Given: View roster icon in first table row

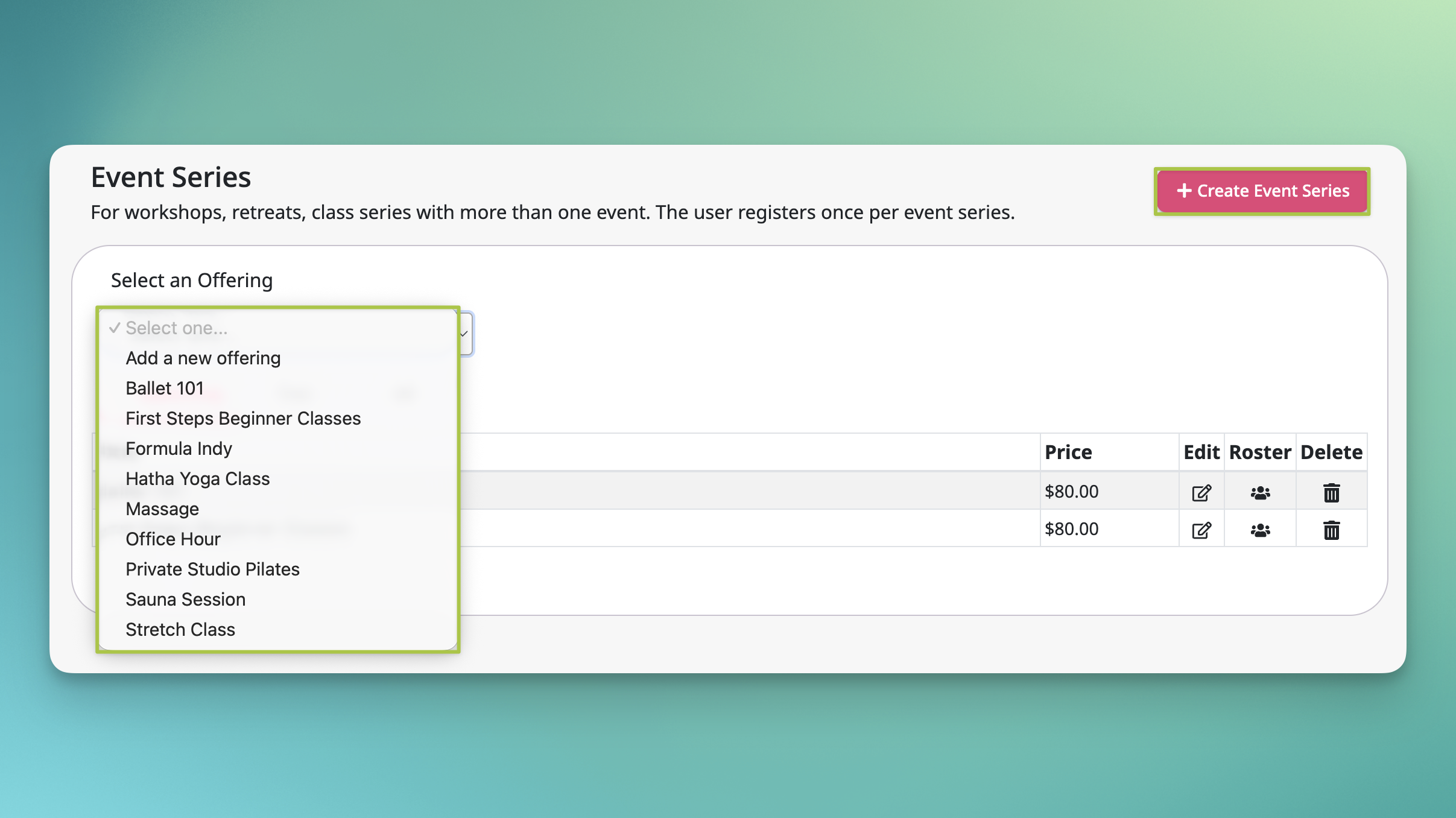Looking at the screenshot, I should pyautogui.click(x=1260, y=493).
